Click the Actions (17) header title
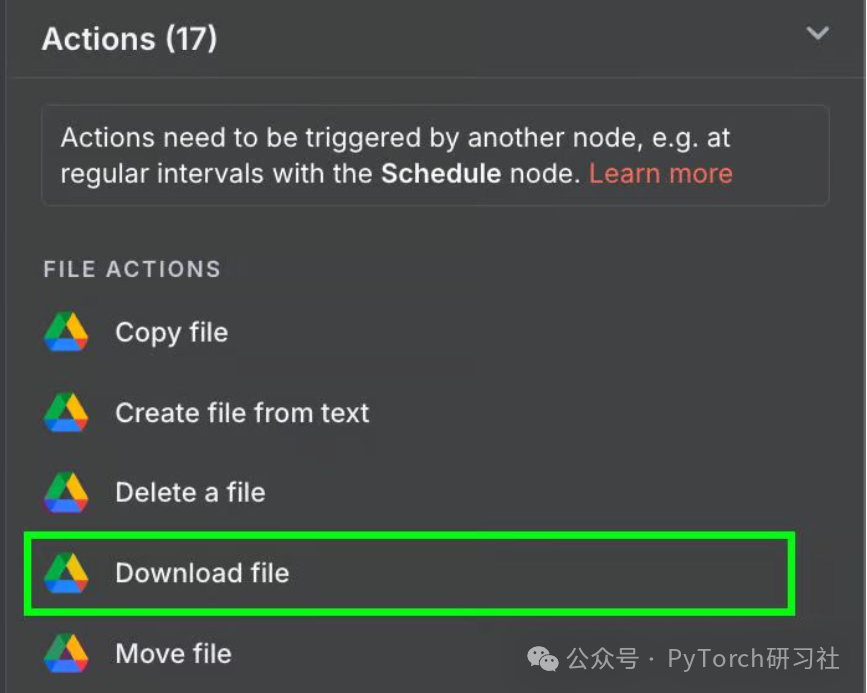The image size is (867, 693). (129, 39)
